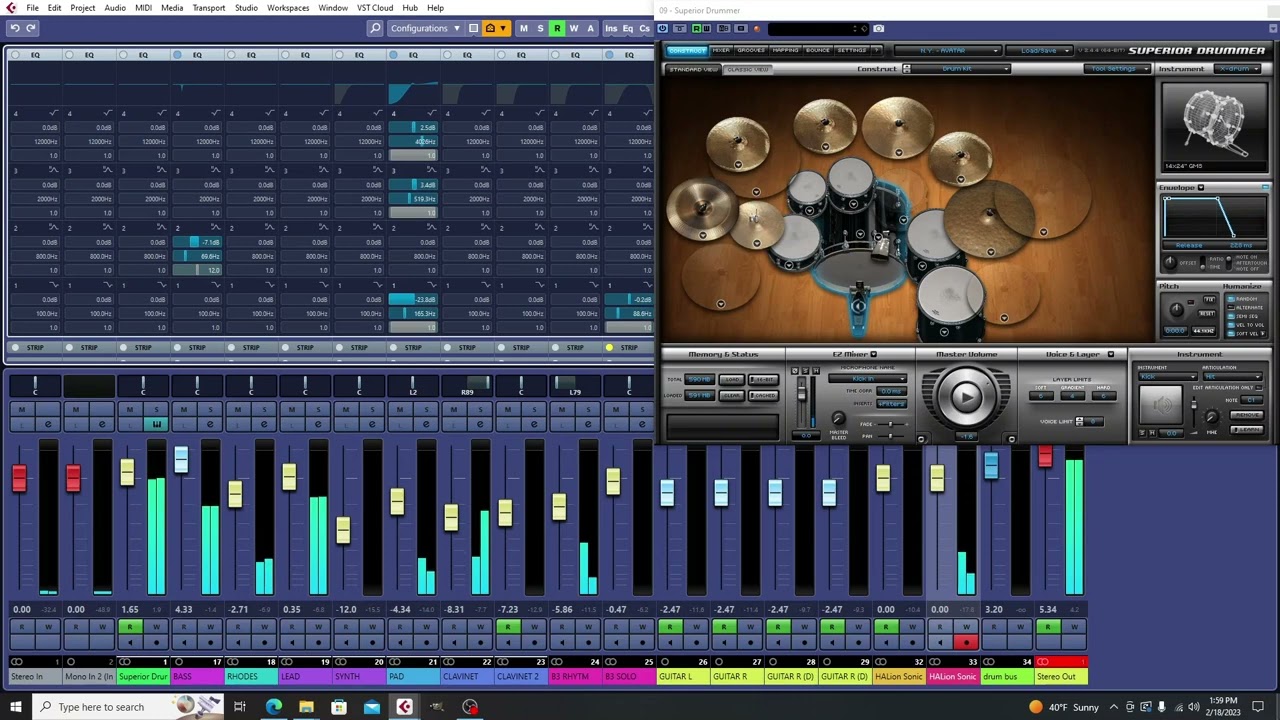Click the Undo arrow in Cubase toolbar
The image size is (1280, 720).
click(15, 28)
